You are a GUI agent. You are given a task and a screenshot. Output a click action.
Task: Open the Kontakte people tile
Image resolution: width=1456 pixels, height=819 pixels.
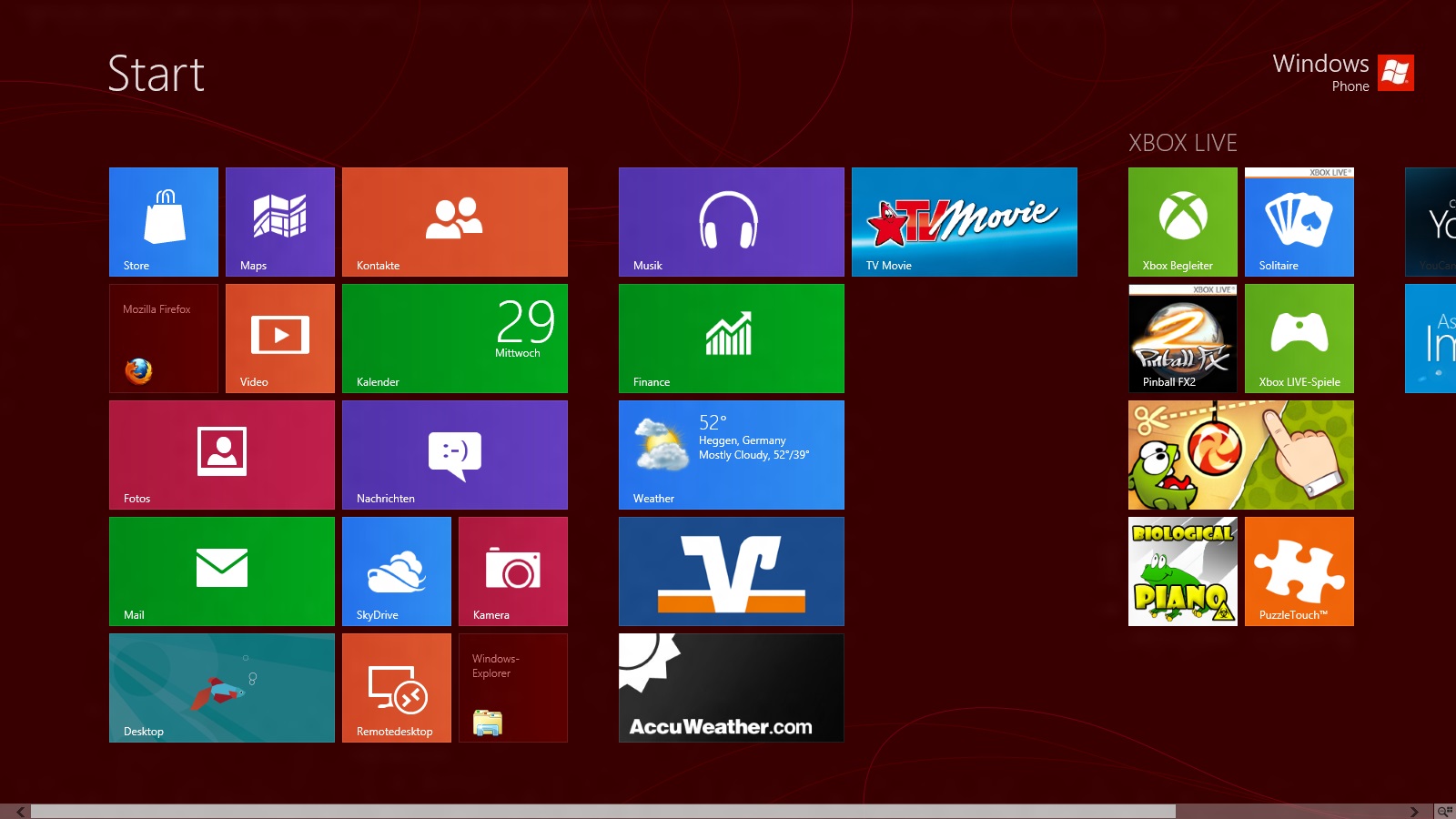pos(455,222)
